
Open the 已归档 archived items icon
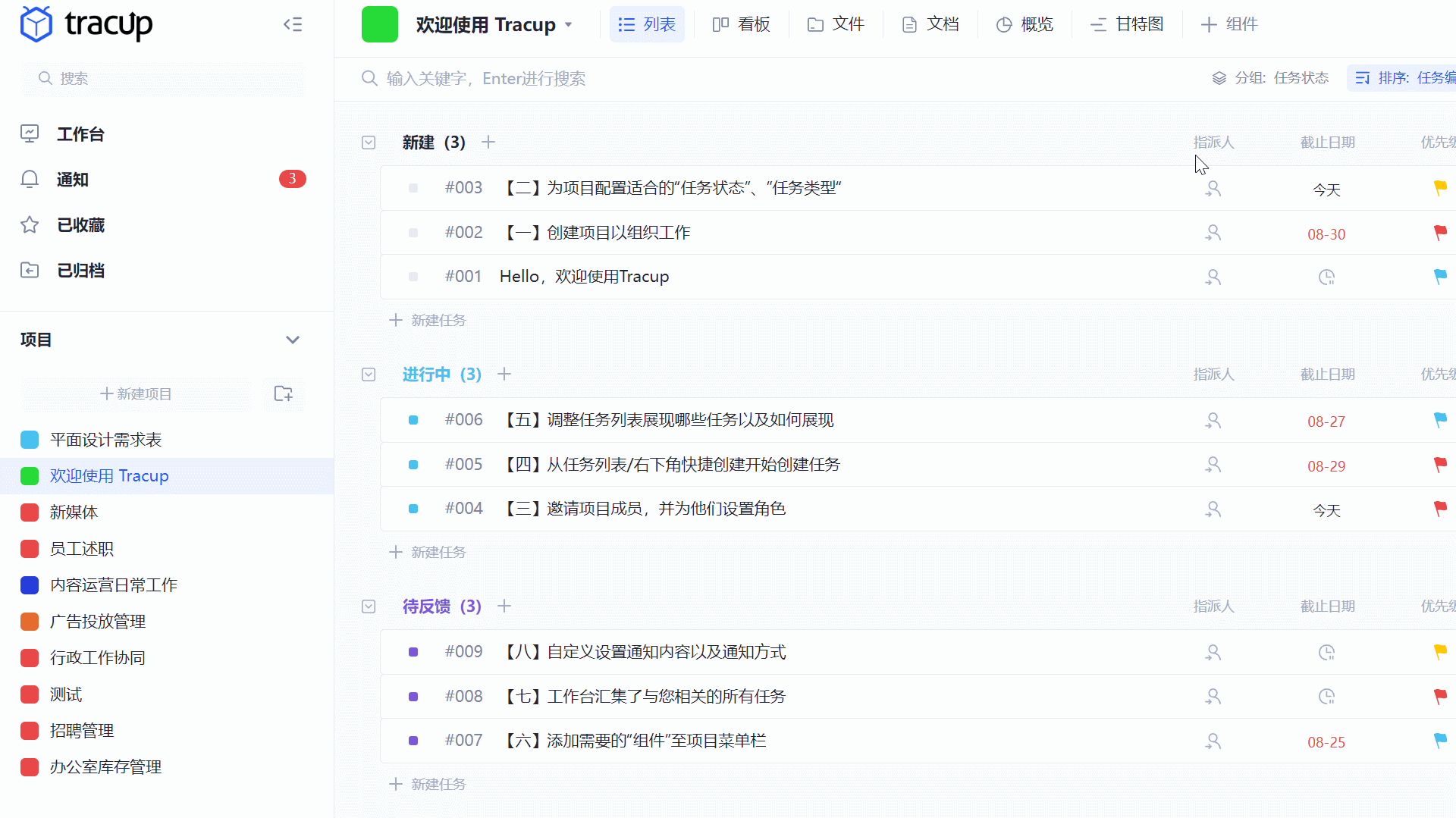(x=30, y=270)
